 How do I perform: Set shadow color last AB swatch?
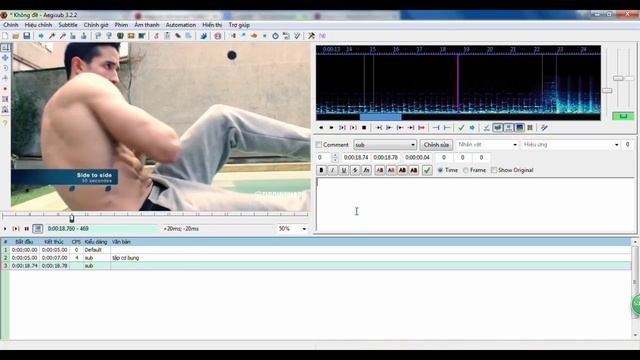click(x=413, y=170)
